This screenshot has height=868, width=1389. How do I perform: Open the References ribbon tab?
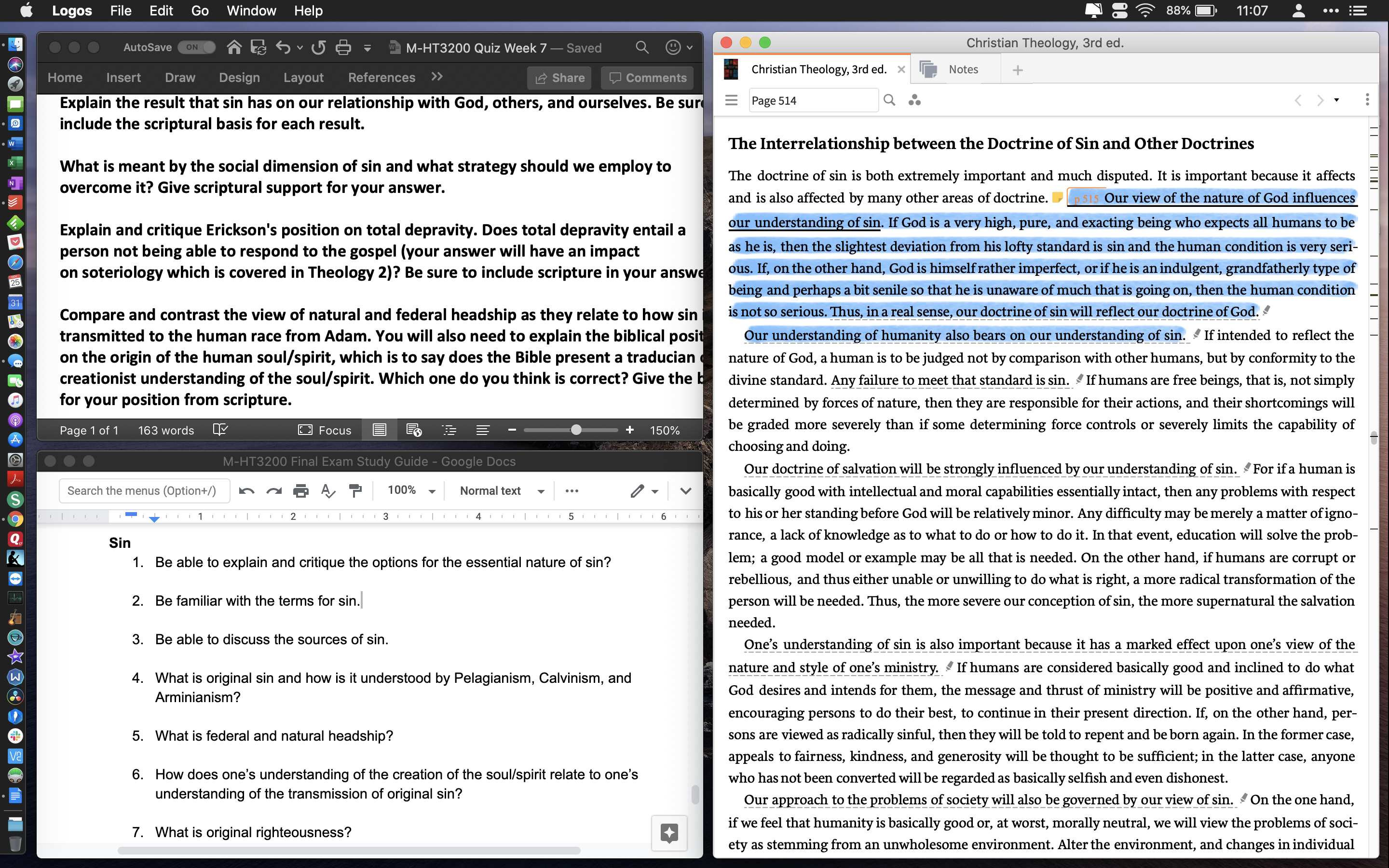(381, 78)
